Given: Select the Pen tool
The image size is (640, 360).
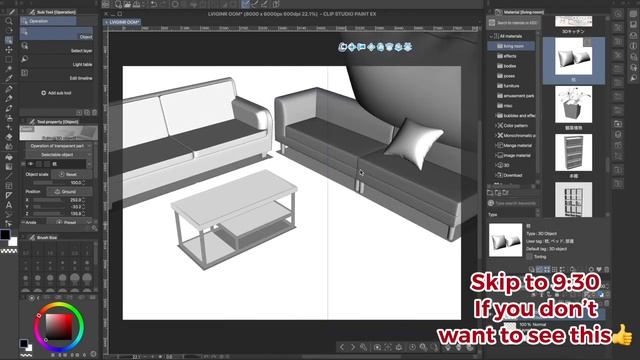Looking at the screenshot, I should coord(9,89).
